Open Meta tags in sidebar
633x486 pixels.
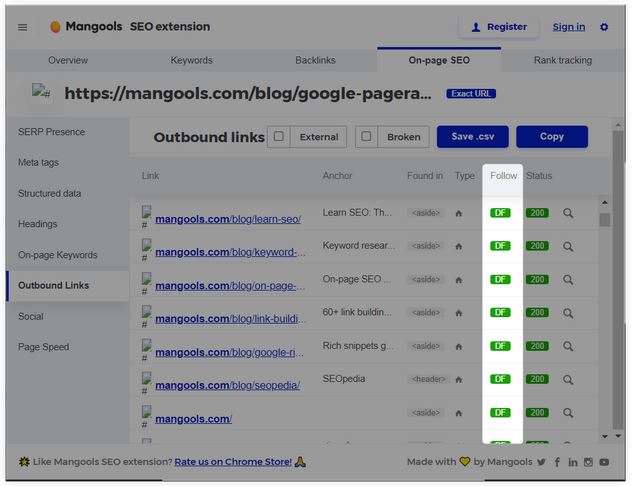click(x=38, y=163)
